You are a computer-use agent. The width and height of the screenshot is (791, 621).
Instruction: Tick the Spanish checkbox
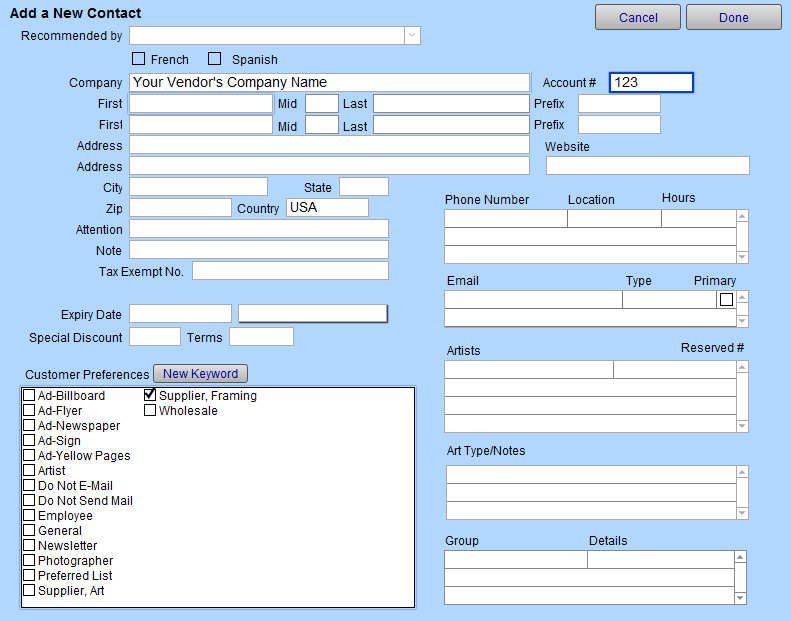tap(214, 59)
